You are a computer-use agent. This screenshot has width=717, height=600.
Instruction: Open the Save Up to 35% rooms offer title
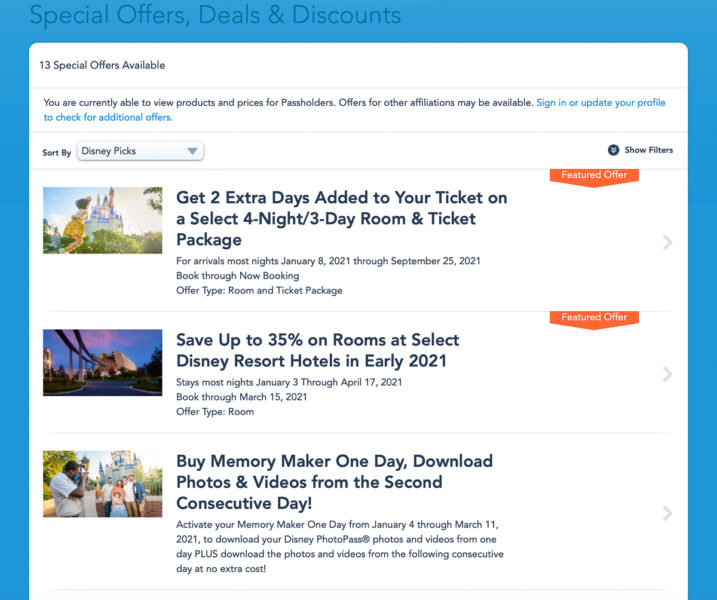(318, 350)
